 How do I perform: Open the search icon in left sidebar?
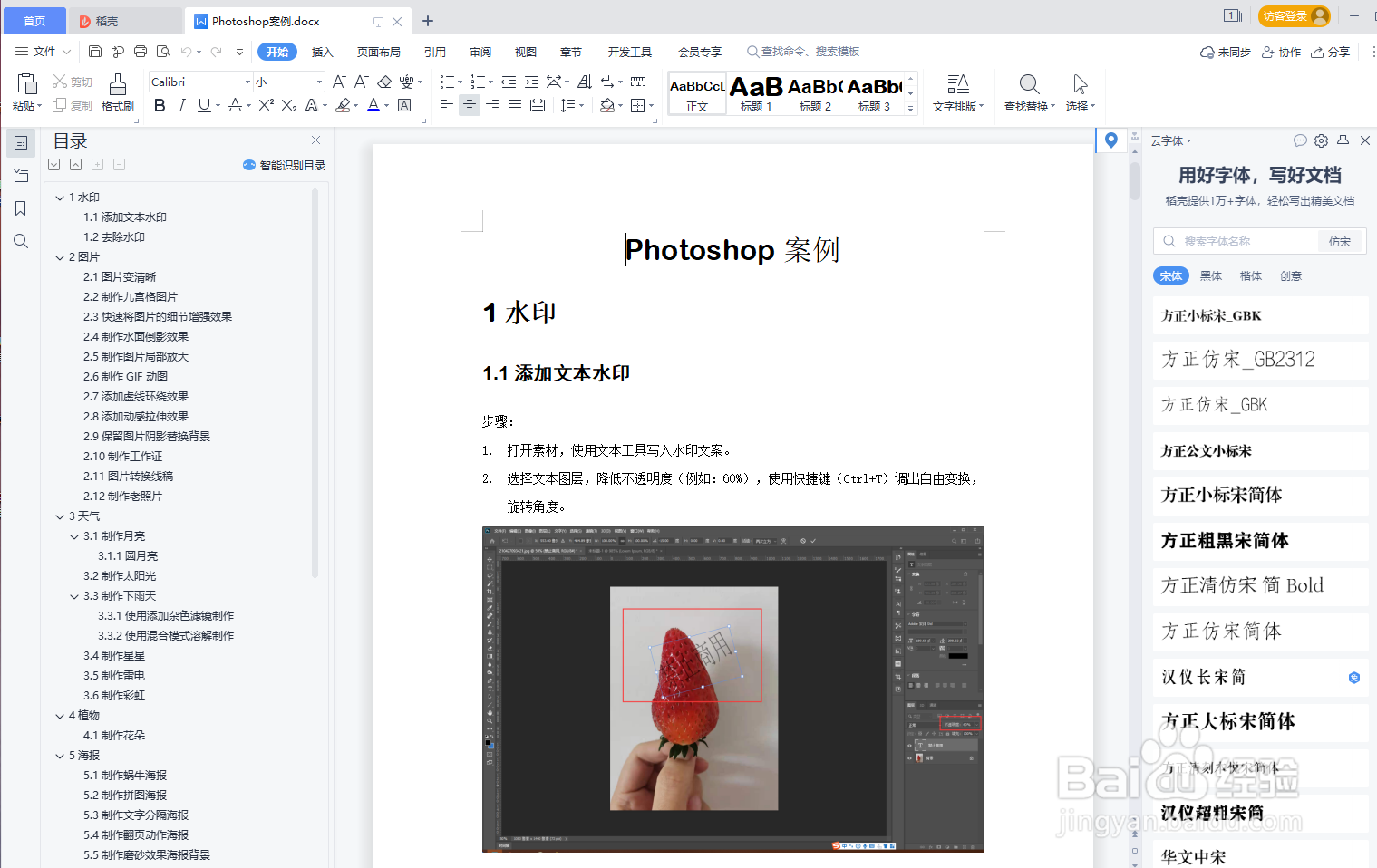[x=21, y=241]
